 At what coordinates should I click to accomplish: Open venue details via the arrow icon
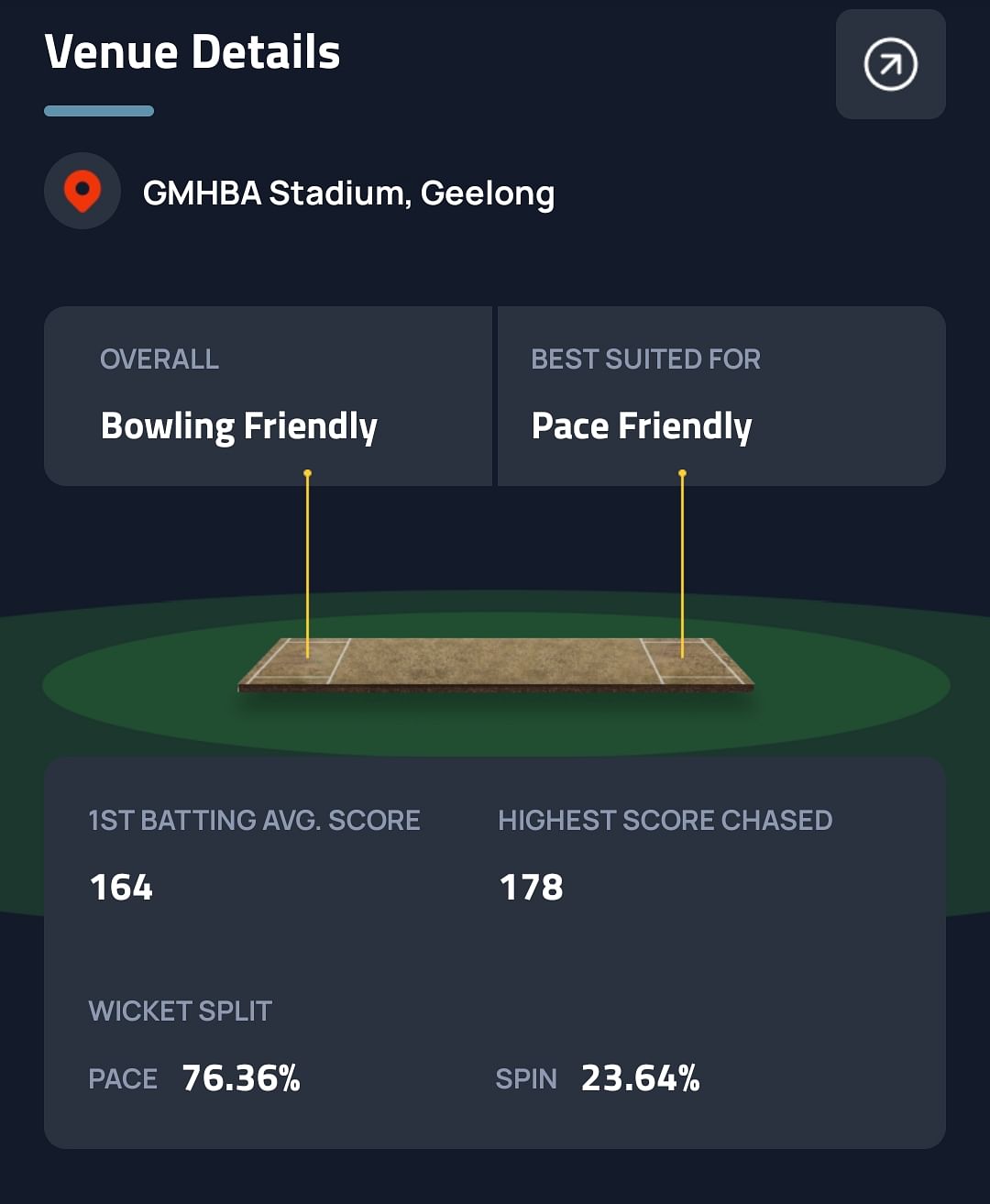pyautogui.click(x=890, y=64)
